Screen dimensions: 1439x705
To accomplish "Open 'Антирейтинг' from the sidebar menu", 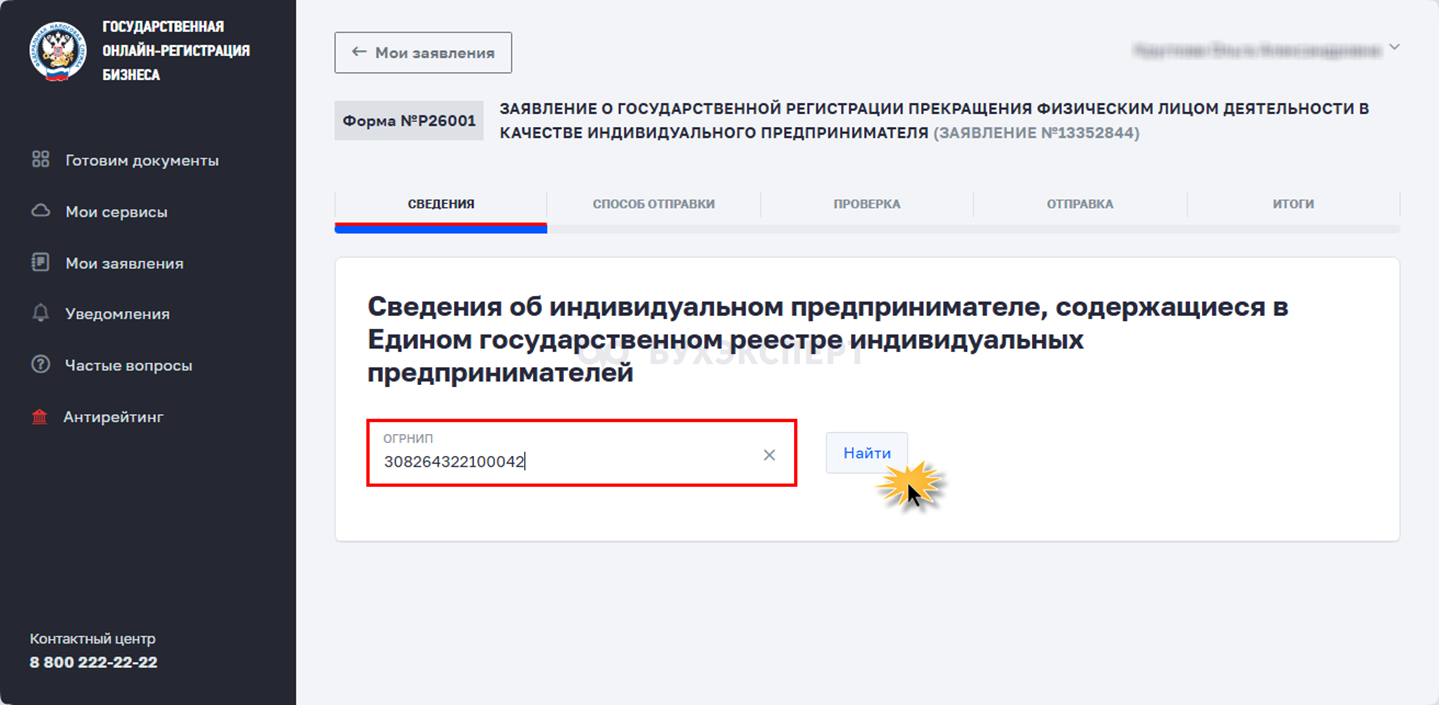I will point(113,417).
